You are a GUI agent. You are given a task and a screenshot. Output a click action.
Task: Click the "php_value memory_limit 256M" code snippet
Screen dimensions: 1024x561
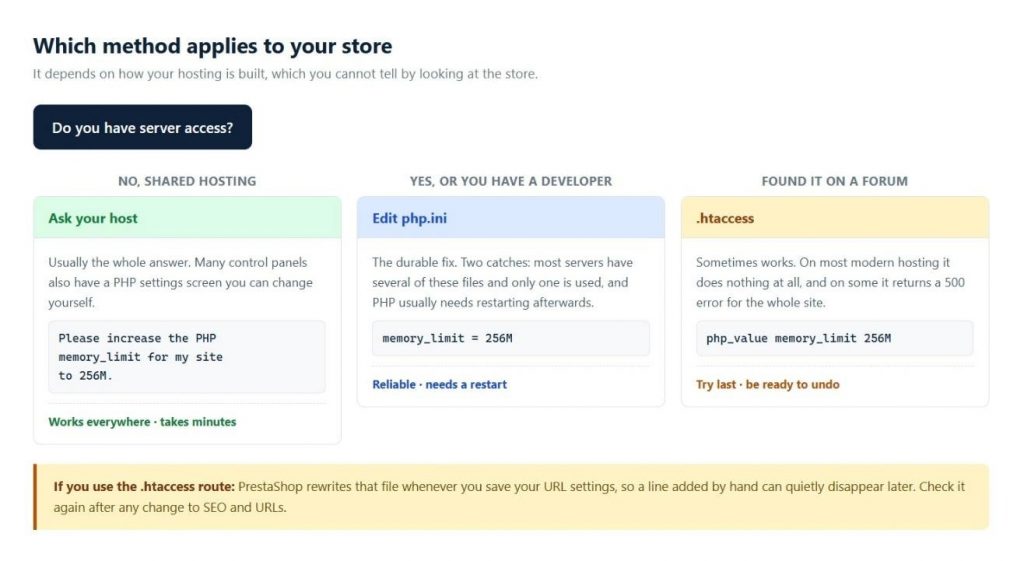(x=834, y=338)
